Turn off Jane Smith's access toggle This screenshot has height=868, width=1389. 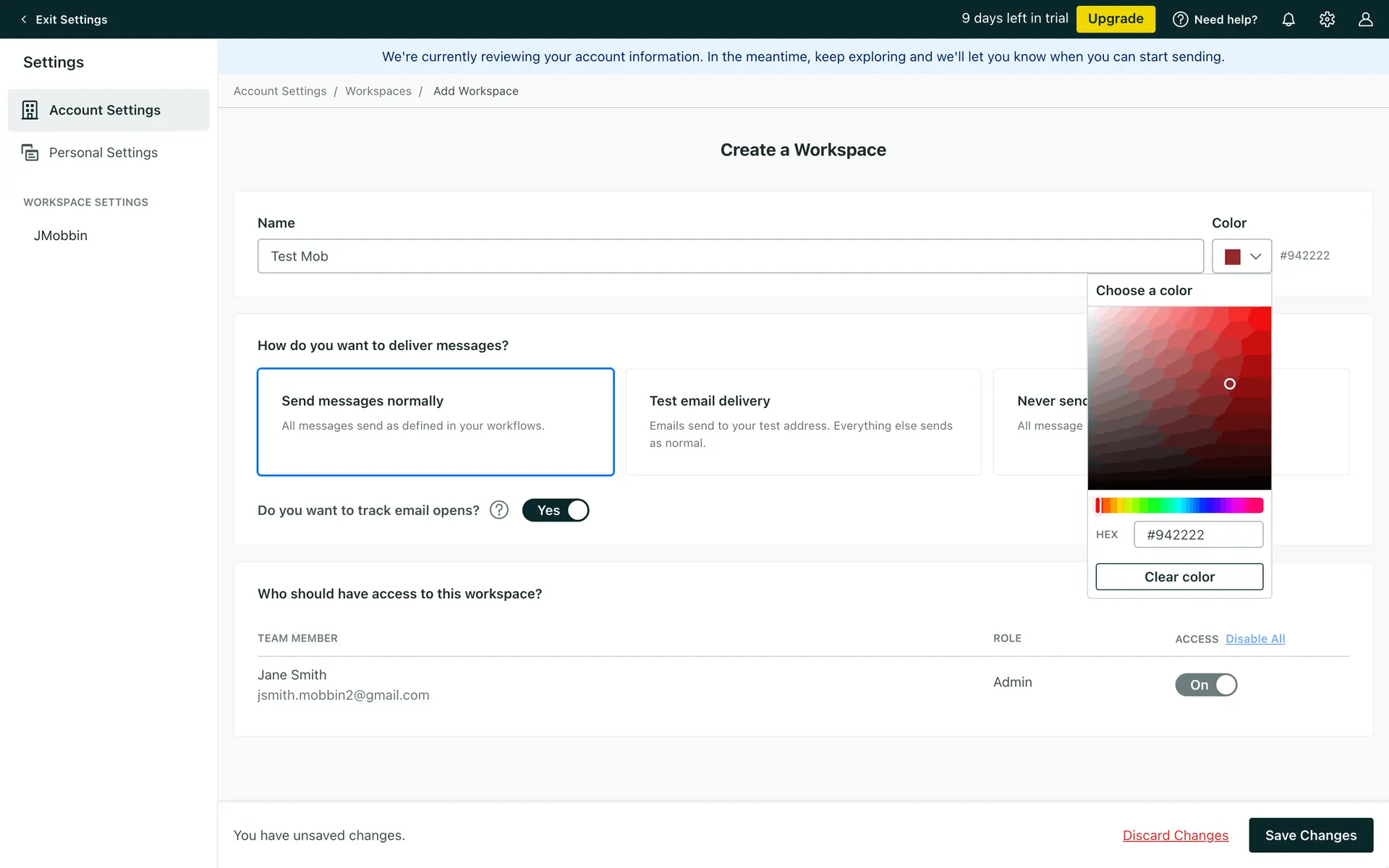tap(1206, 684)
